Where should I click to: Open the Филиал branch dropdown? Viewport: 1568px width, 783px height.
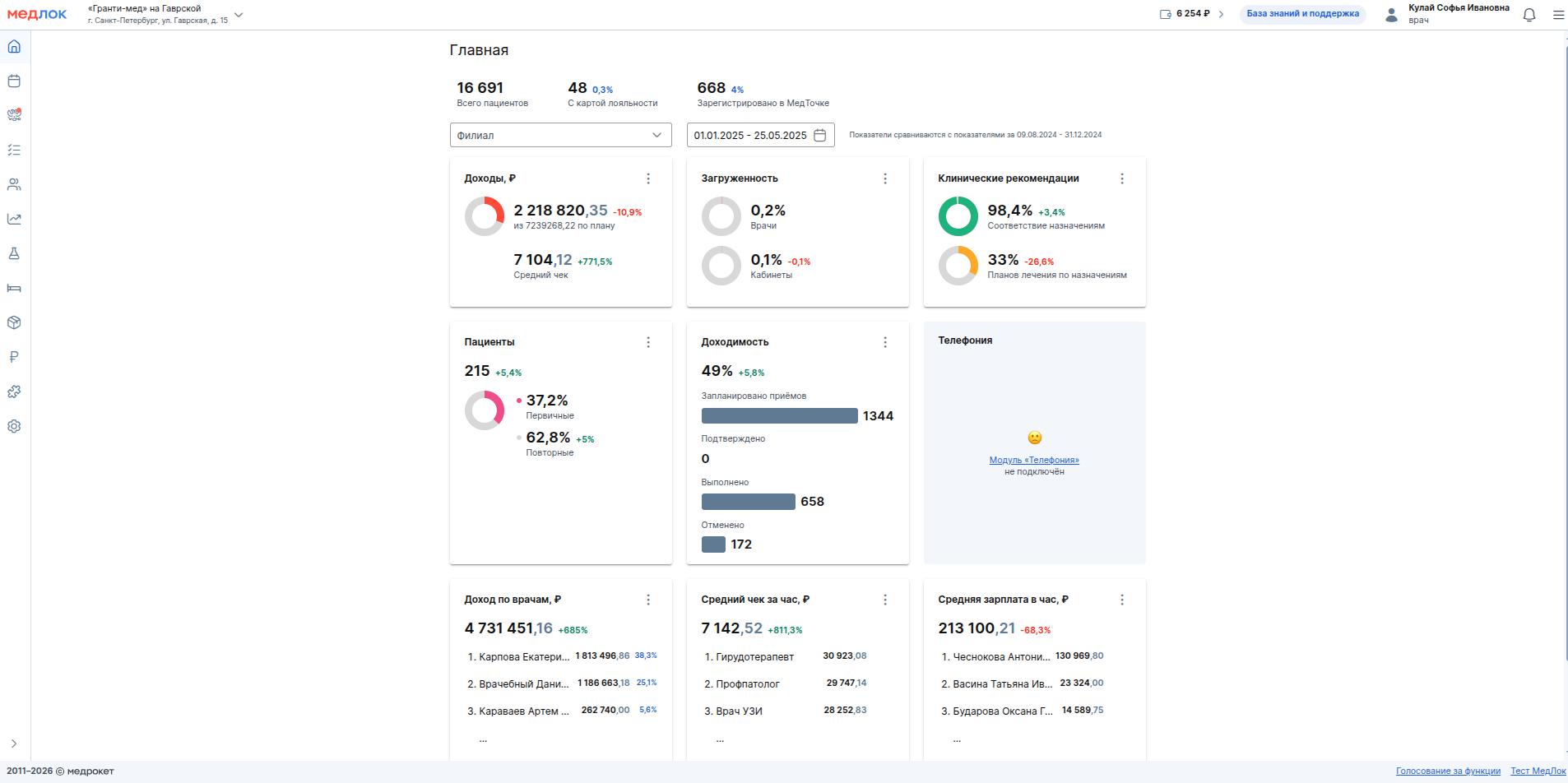(560, 136)
